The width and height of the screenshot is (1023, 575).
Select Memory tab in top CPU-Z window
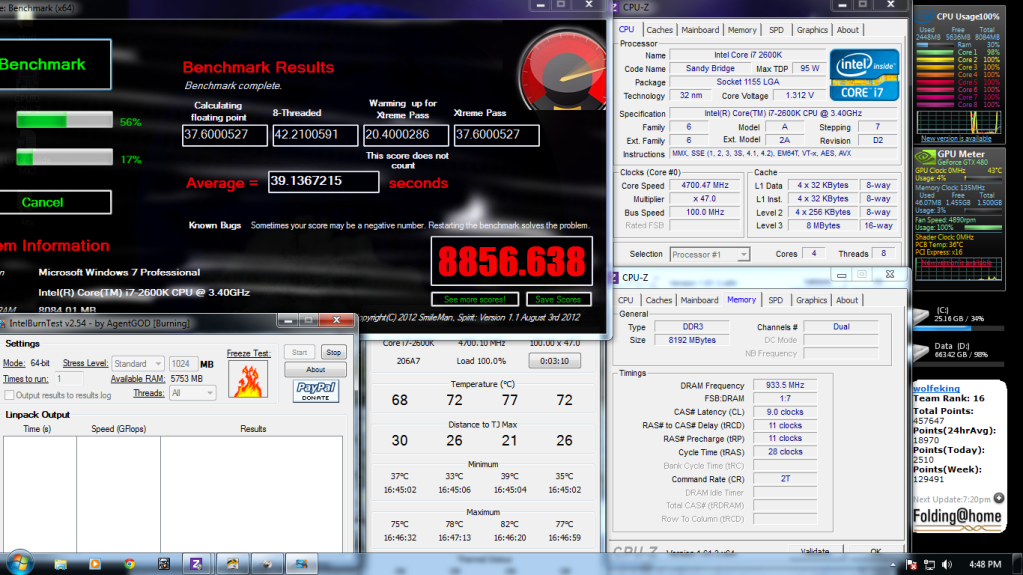tap(742, 30)
